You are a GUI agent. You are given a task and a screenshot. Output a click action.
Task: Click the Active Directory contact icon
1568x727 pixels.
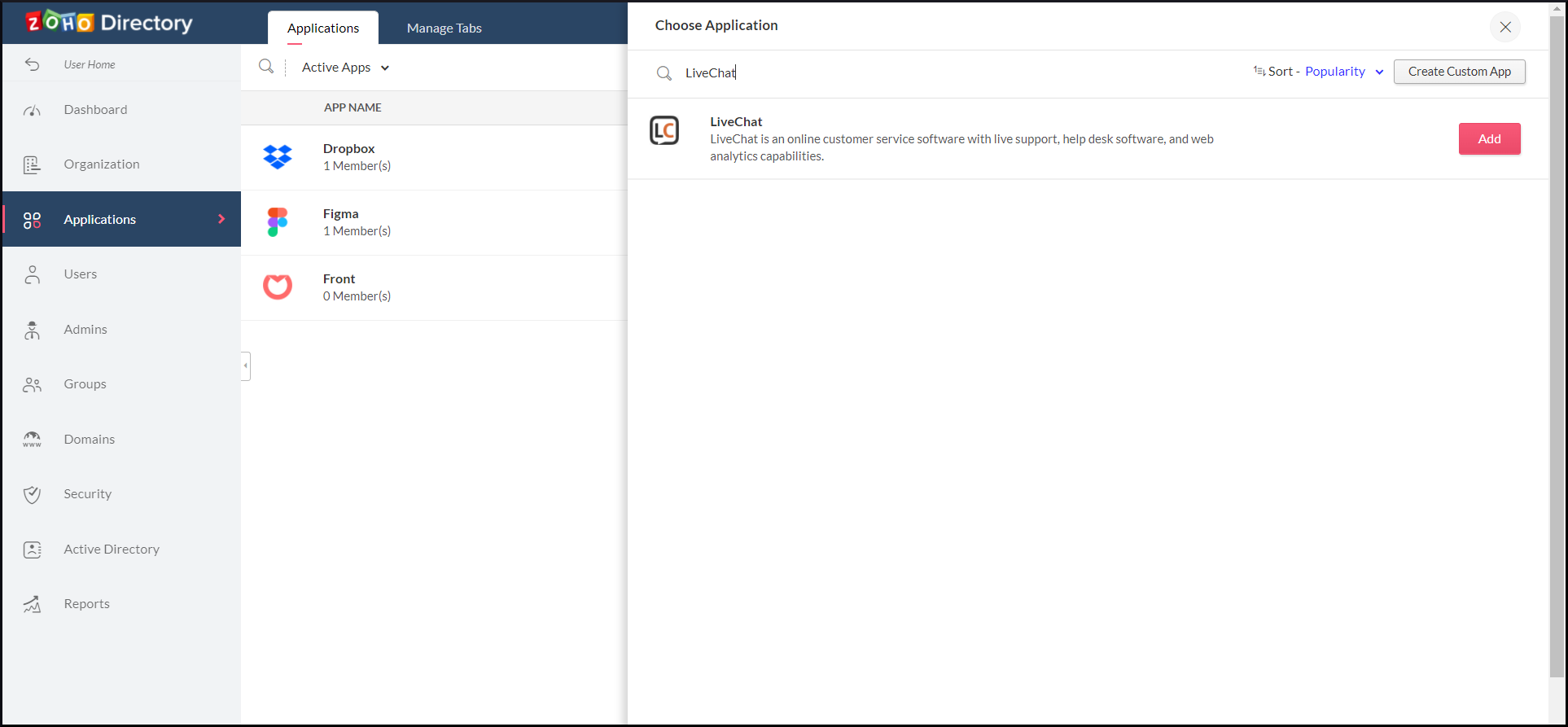[32, 550]
